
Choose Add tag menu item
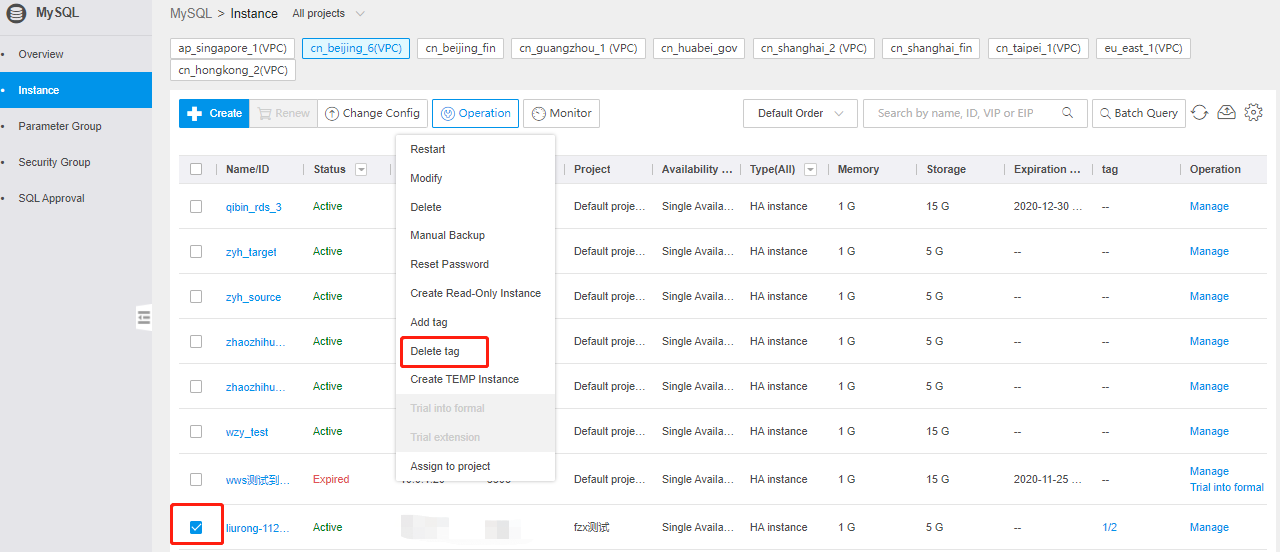[475, 322]
